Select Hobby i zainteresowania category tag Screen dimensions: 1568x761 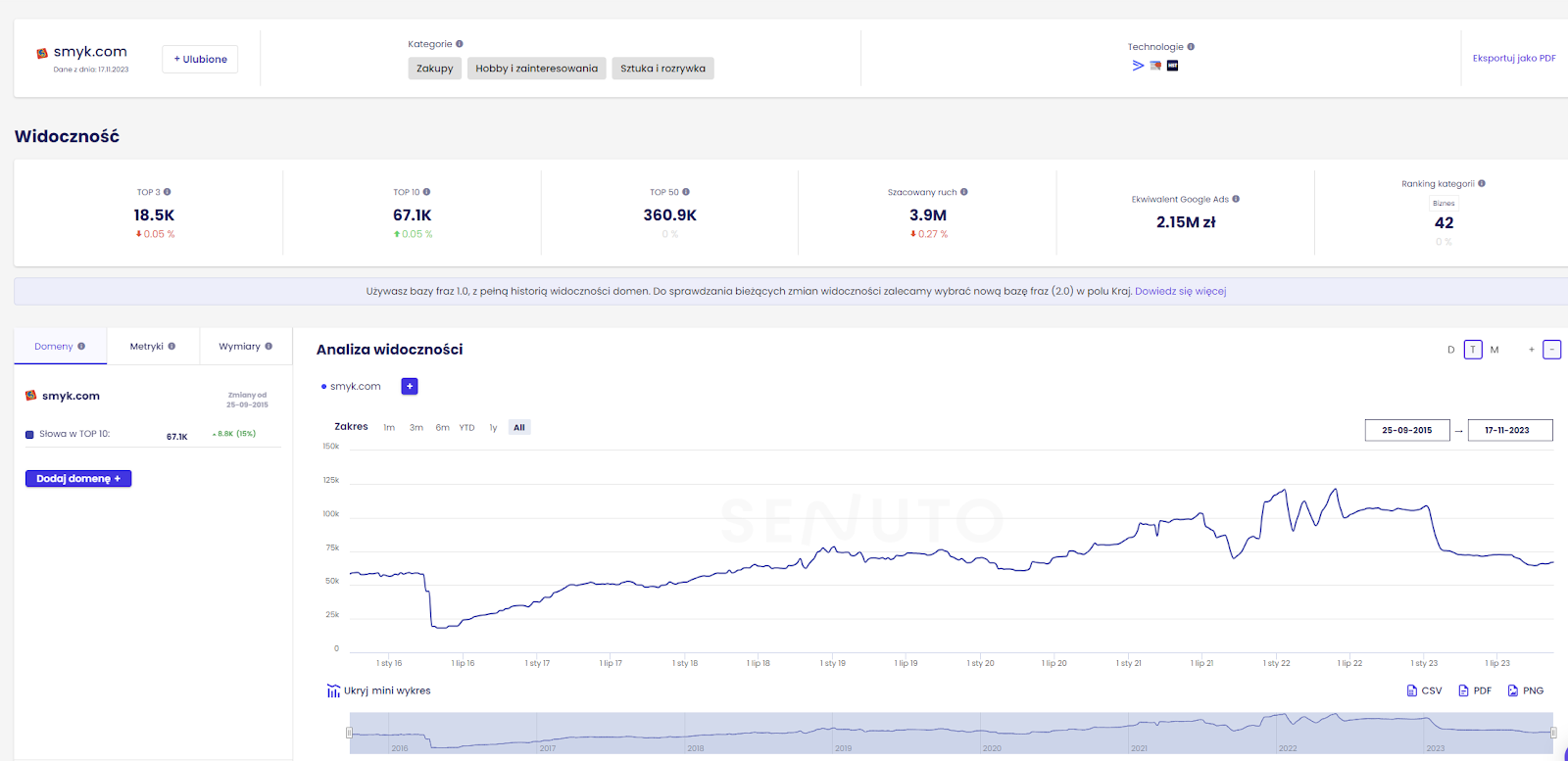coord(537,69)
